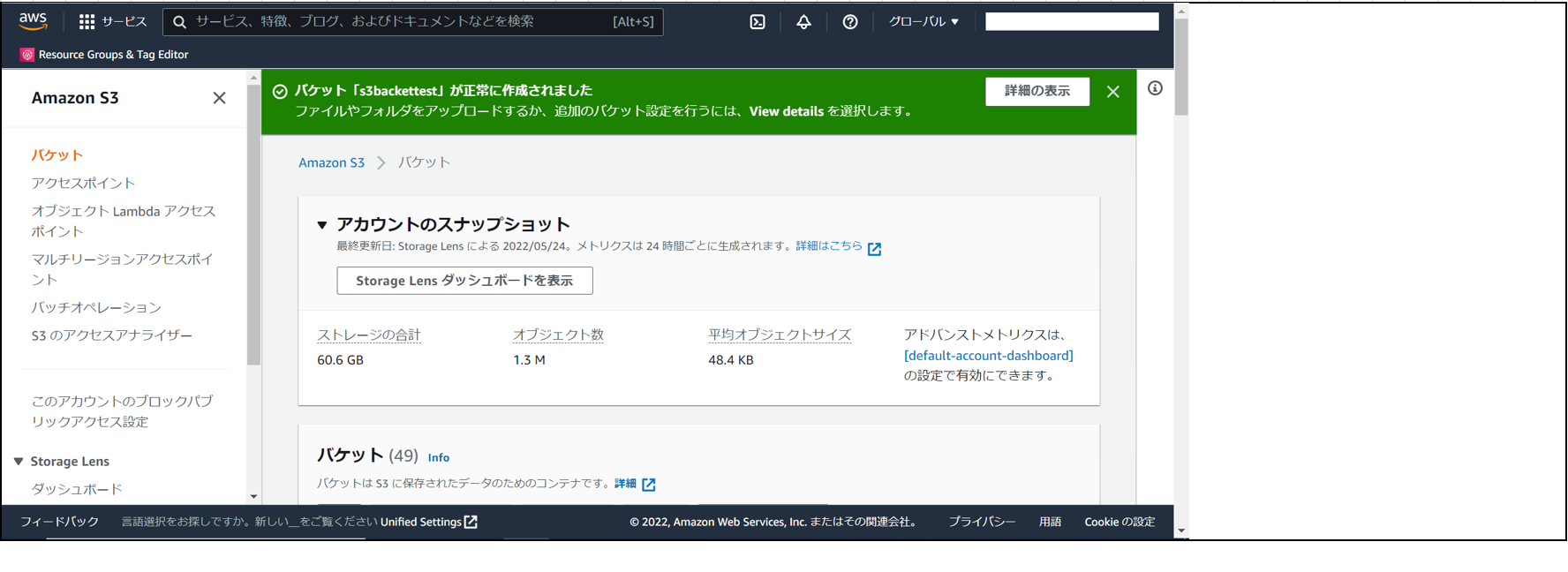Open 用語 footer link

coord(1050,522)
